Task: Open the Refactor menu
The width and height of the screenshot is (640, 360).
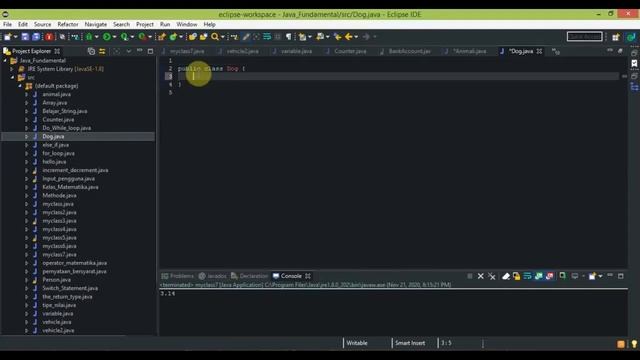Action: point(68,24)
